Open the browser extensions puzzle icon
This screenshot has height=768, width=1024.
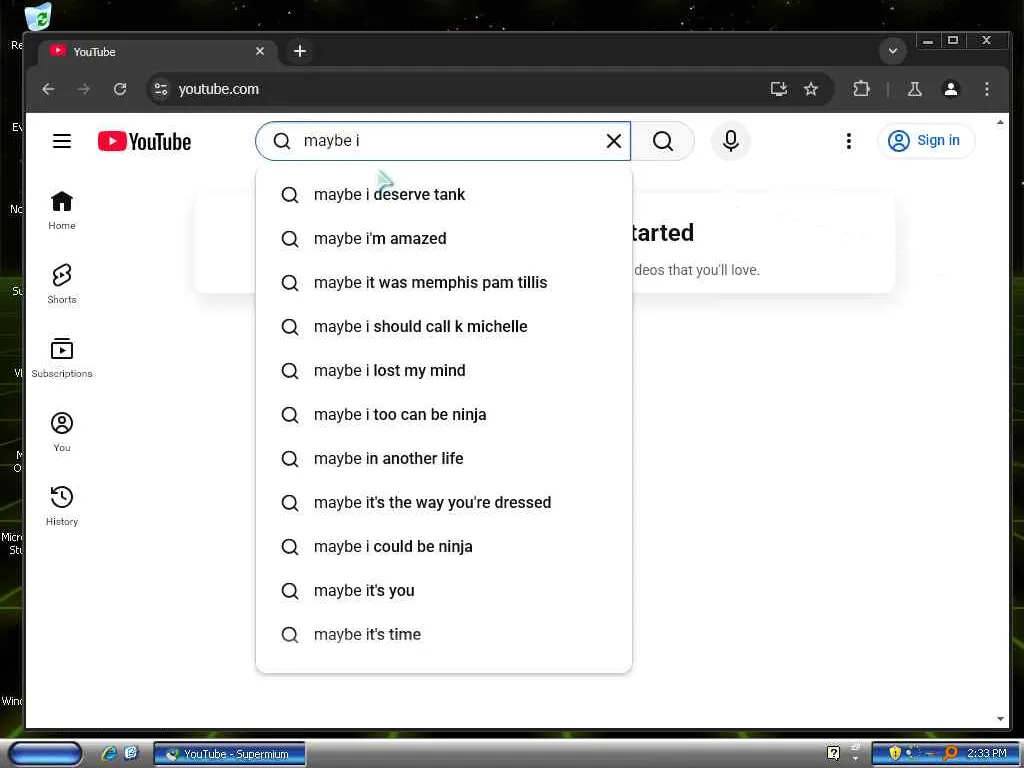click(x=861, y=89)
